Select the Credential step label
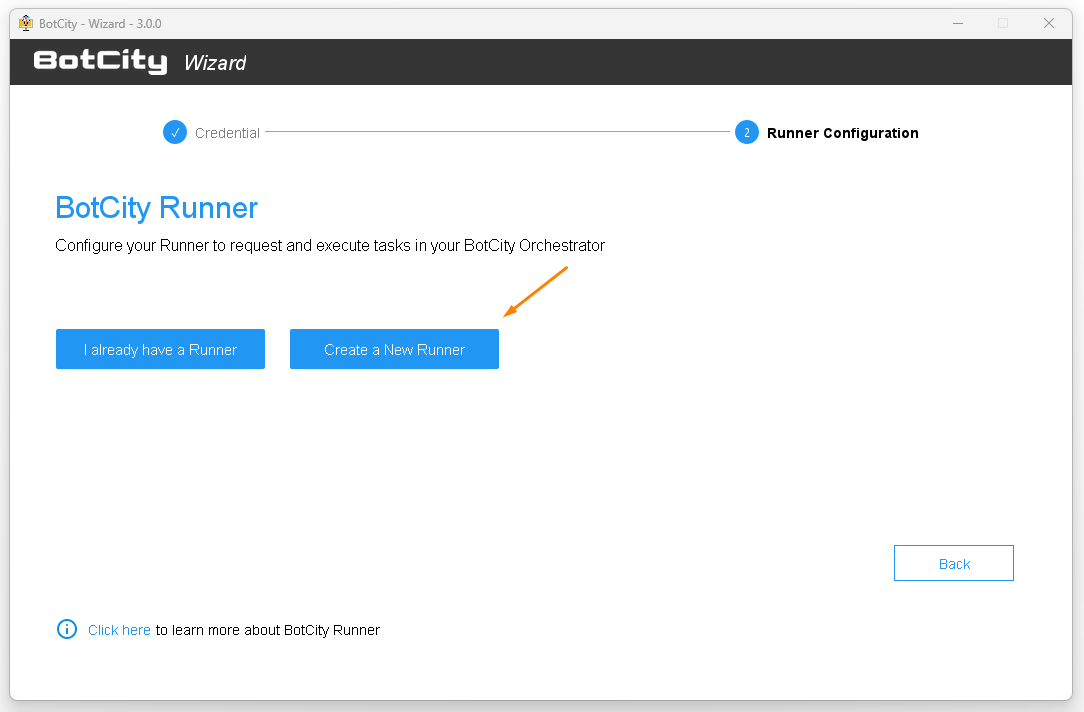The height and width of the screenshot is (712, 1084). 227,133
